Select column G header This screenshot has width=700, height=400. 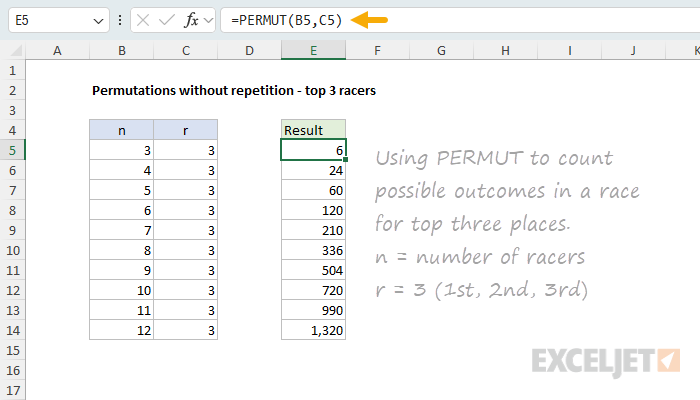[x=441, y=50]
